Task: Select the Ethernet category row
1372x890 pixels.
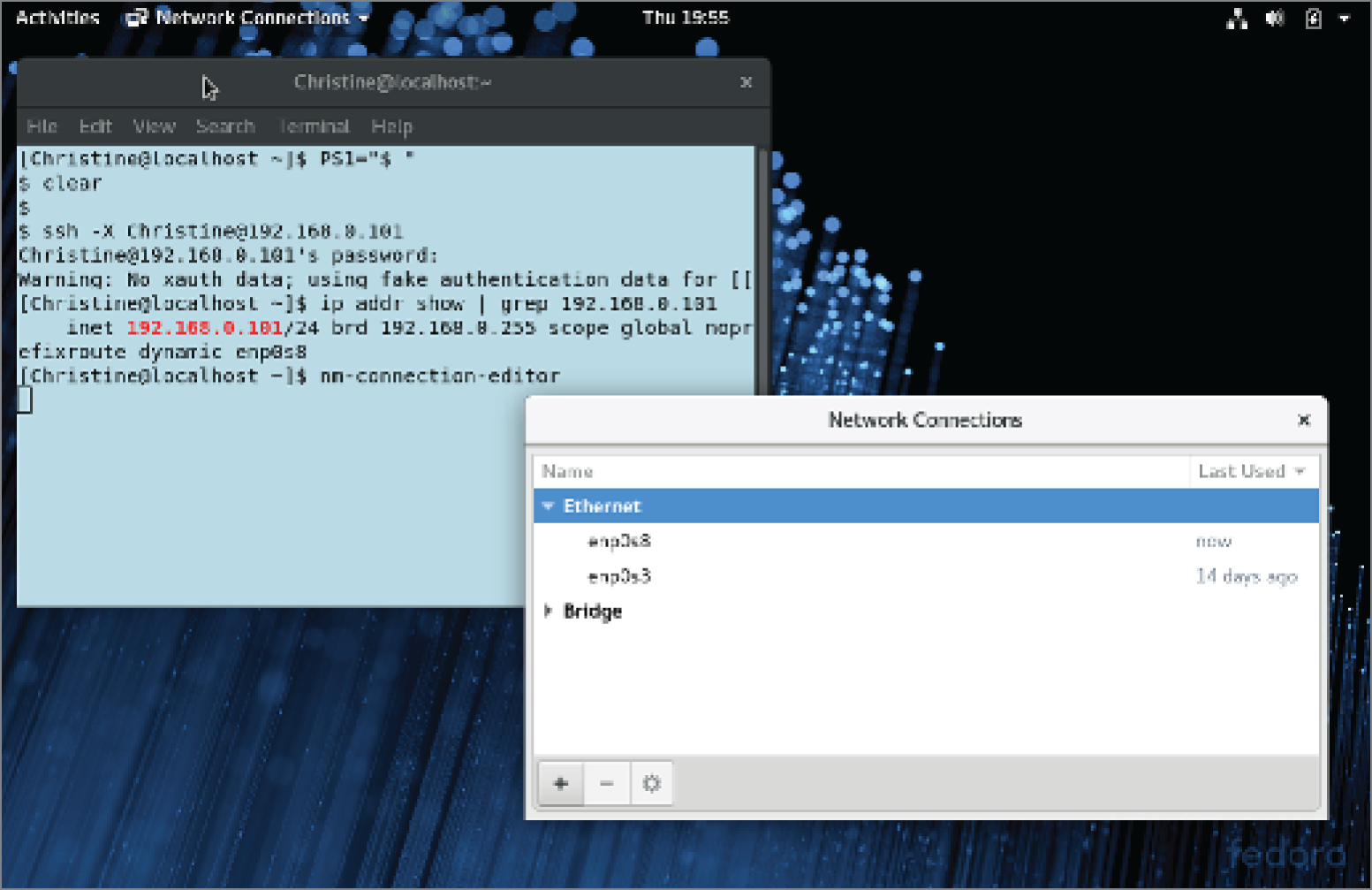Action: tap(926, 506)
